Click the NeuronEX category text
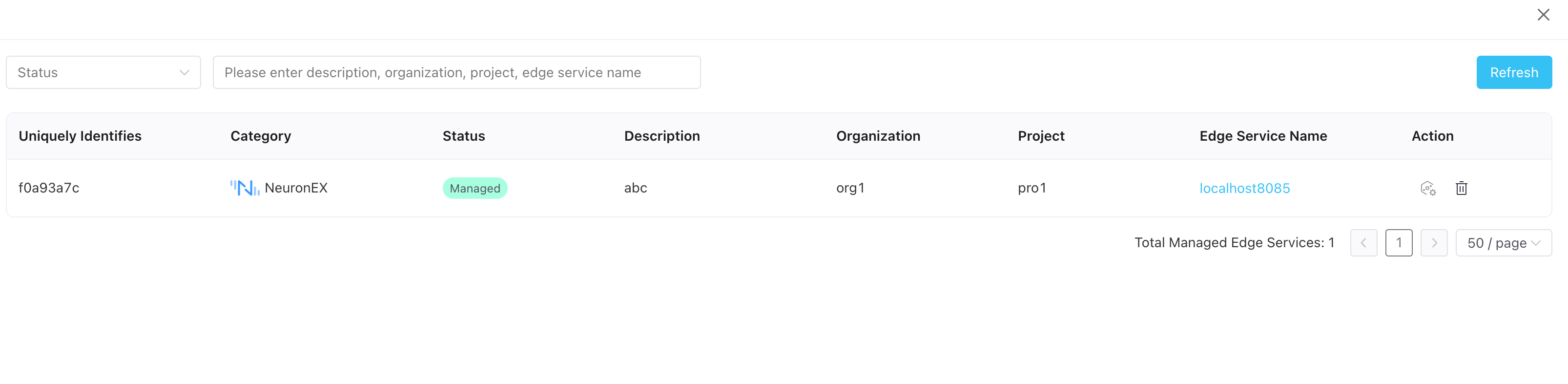This screenshot has height=384, width=1568. pyautogui.click(x=296, y=188)
